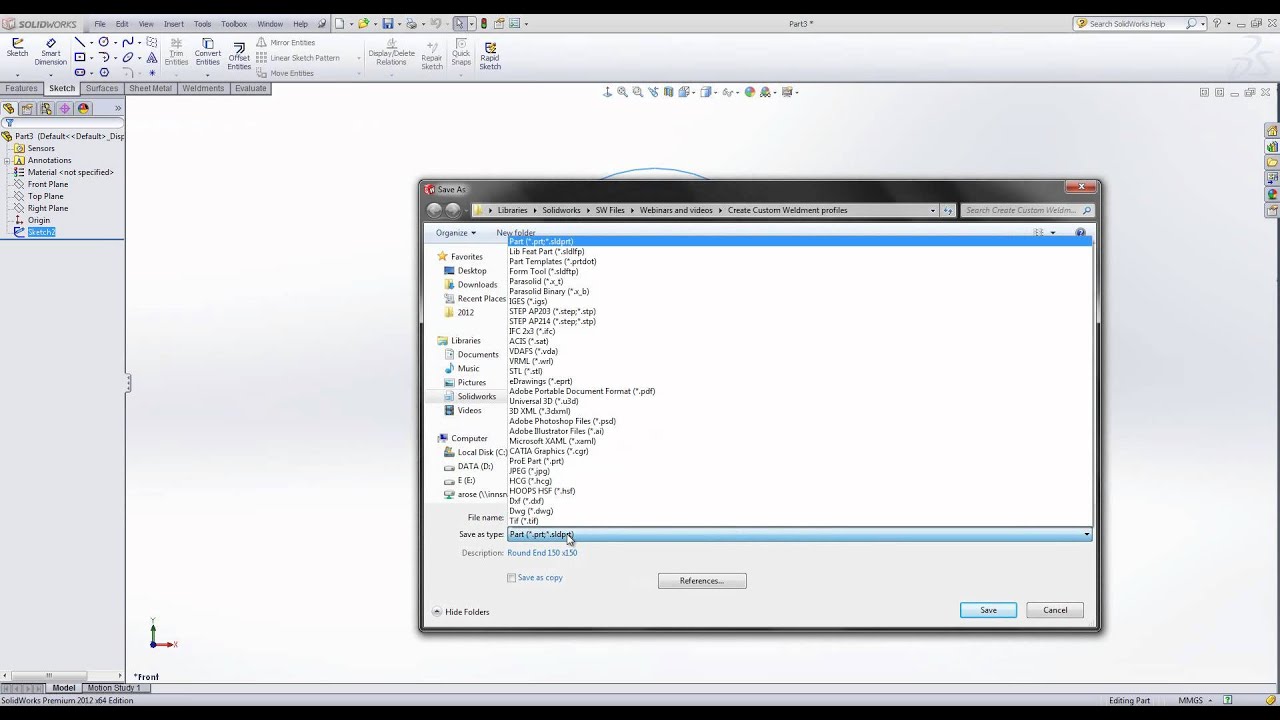Open the File menu
The width and height of the screenshot is (1280, 720).
click(100, 24)
